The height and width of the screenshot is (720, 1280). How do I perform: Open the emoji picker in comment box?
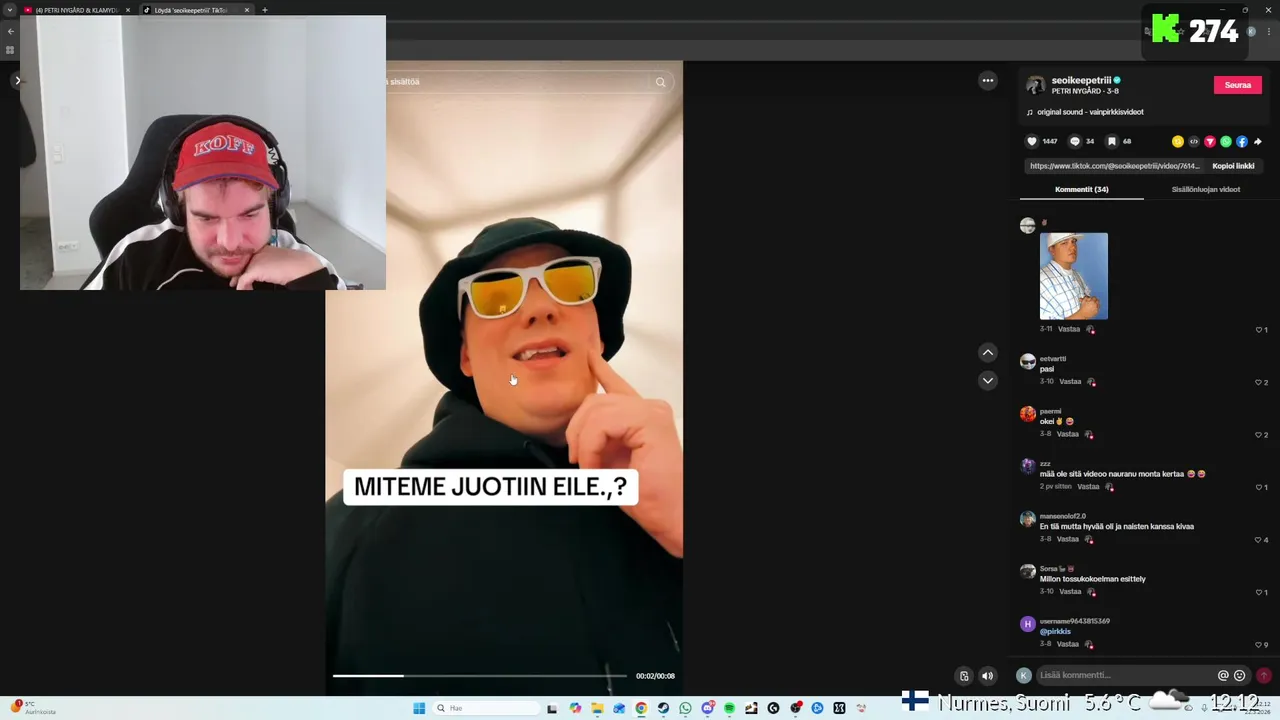(1240, 675)
